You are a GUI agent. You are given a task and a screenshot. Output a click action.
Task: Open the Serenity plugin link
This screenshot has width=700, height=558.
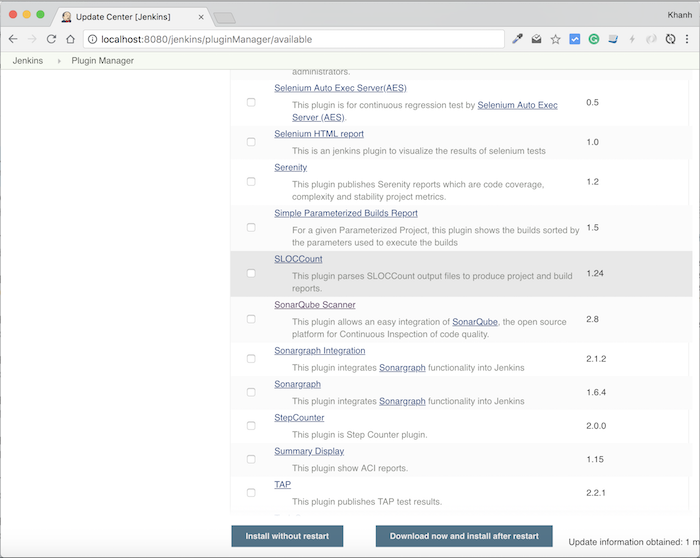pos(291,167)
